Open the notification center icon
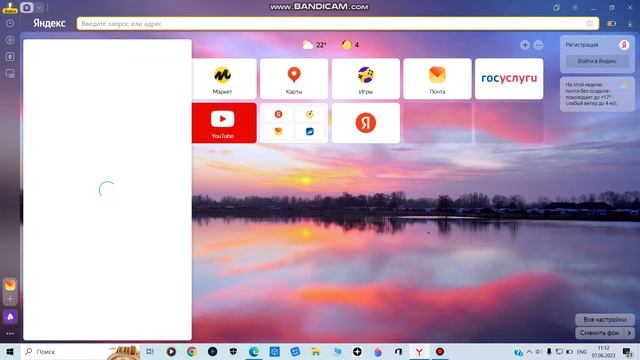Screen dimensions: 640x360 tap(627, 351)
